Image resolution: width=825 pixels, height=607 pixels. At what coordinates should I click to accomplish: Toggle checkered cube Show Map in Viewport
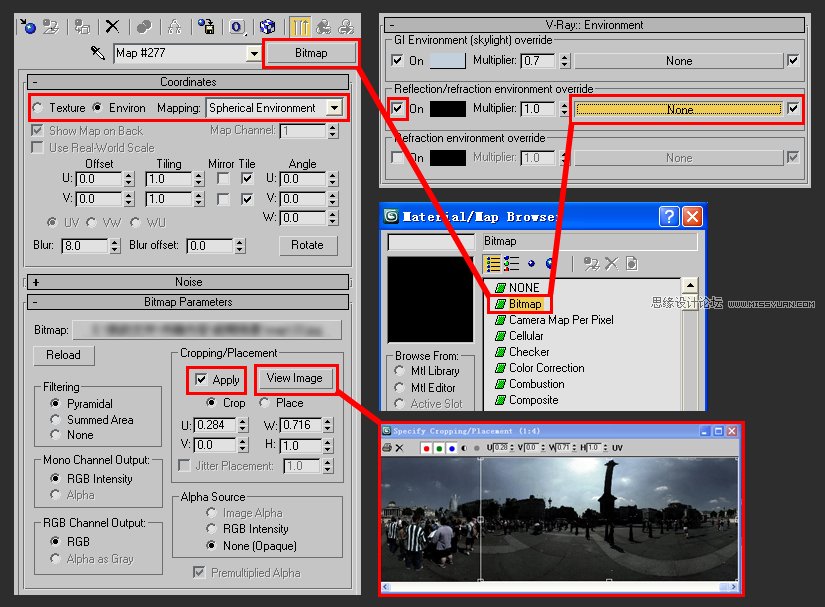tap(267, 26)
